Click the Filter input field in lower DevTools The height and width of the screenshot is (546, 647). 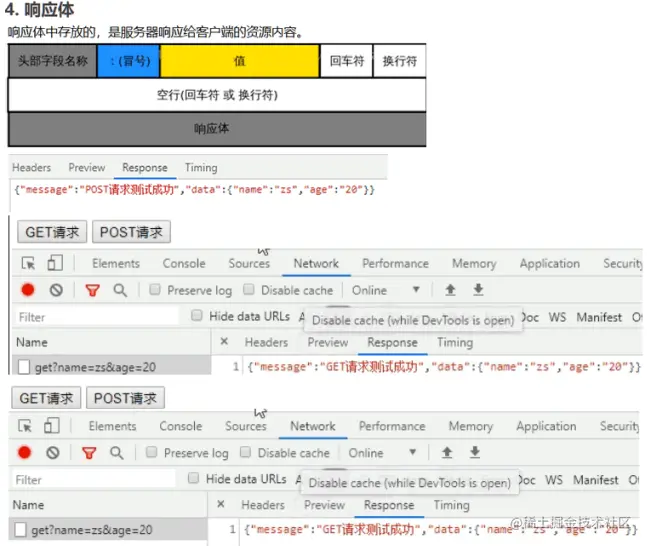click(94, 480)
